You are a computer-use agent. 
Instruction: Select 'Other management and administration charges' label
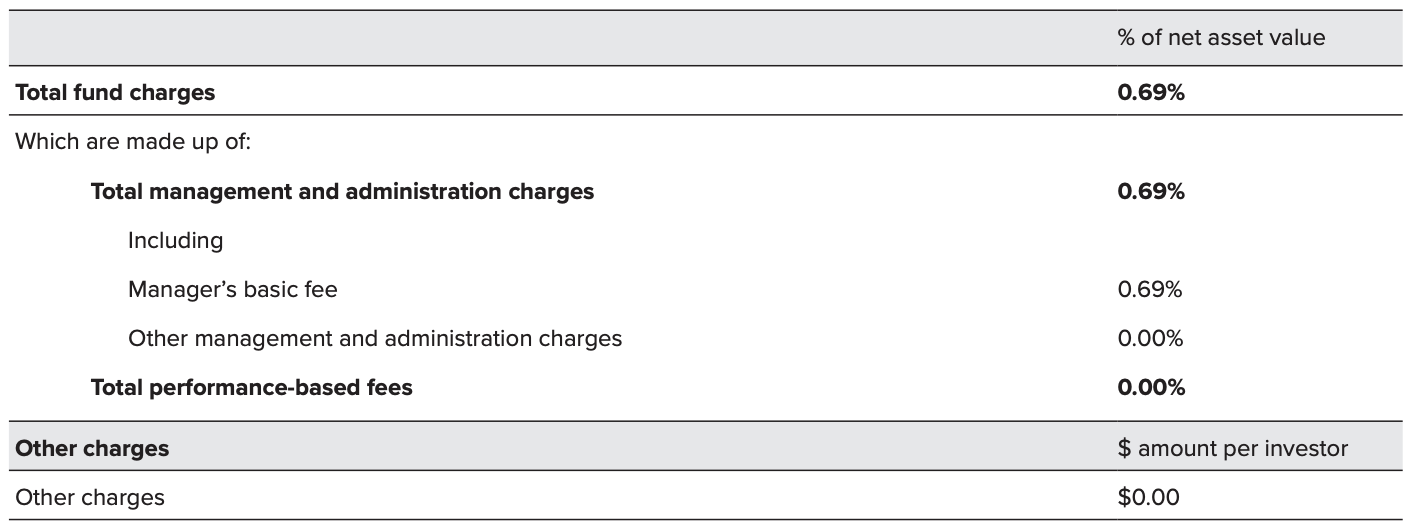click(x=375, y=339)
